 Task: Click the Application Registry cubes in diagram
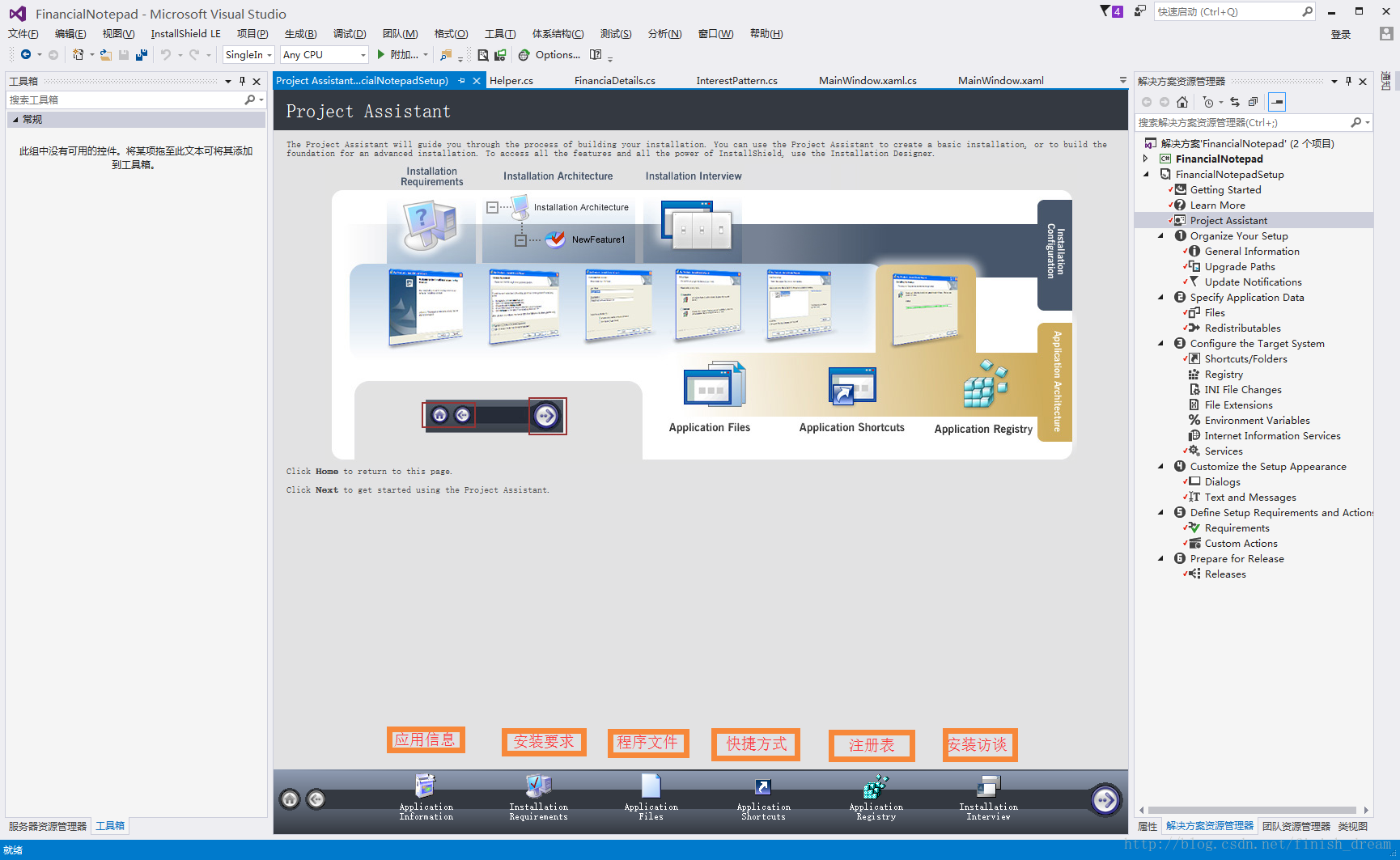pos(985,385)
